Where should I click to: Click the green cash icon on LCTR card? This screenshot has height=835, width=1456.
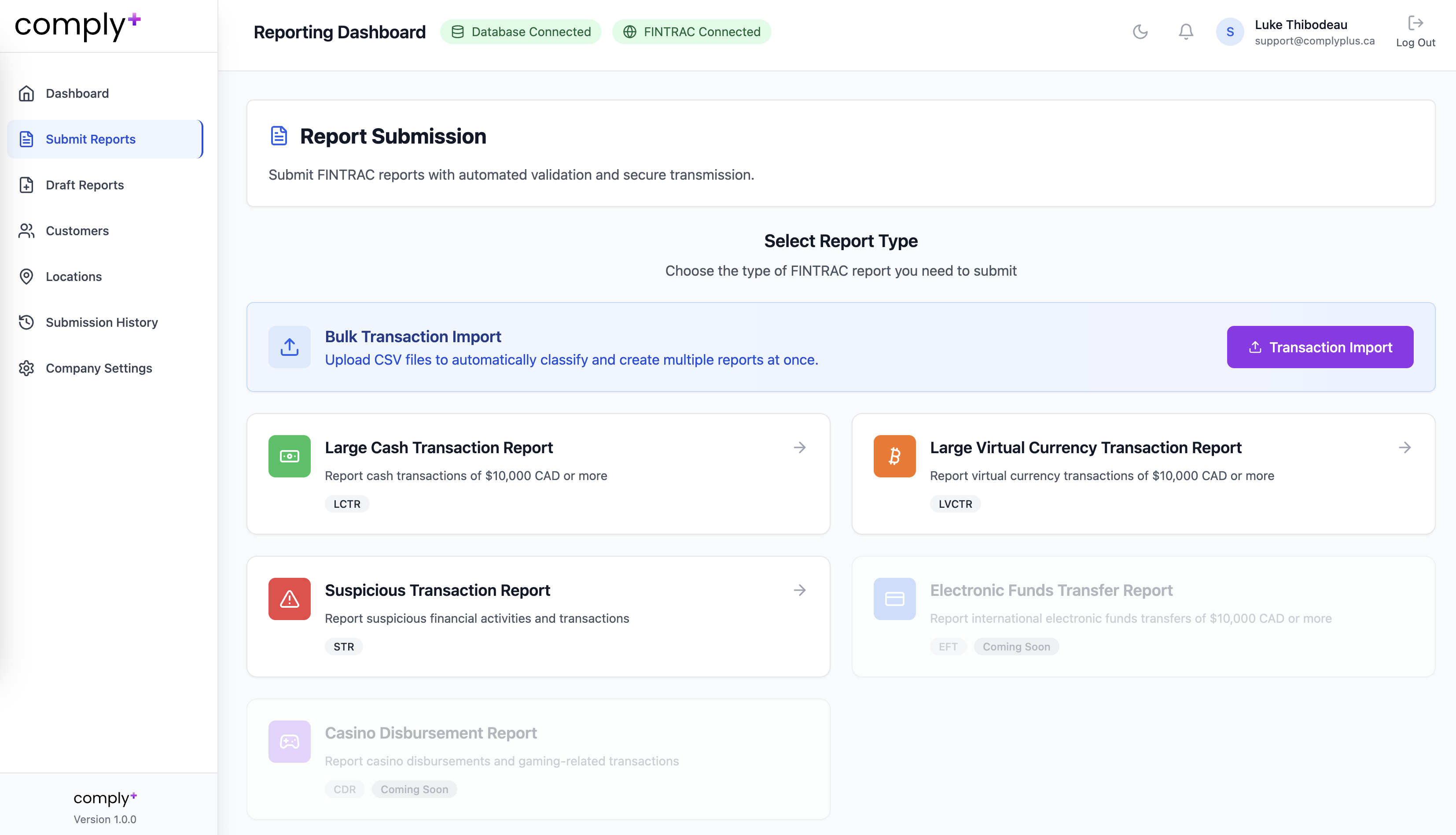click(289, 456)
